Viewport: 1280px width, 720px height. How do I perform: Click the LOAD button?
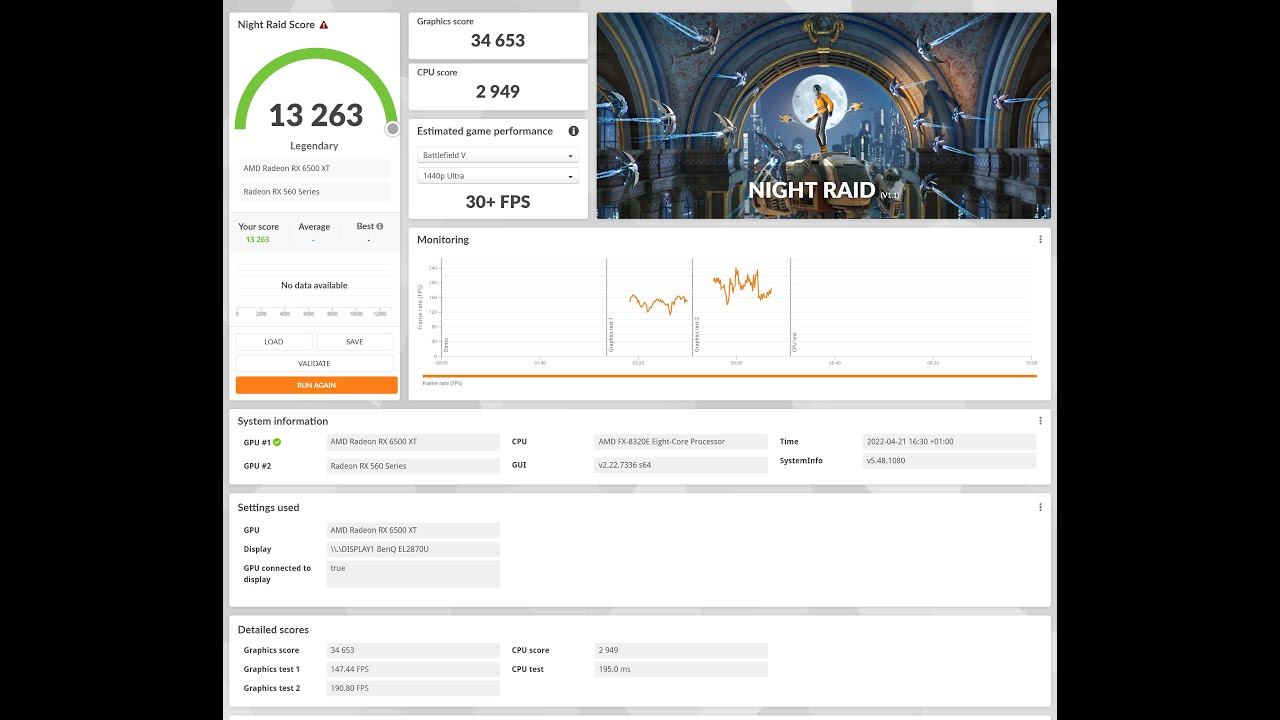point(274,342)
